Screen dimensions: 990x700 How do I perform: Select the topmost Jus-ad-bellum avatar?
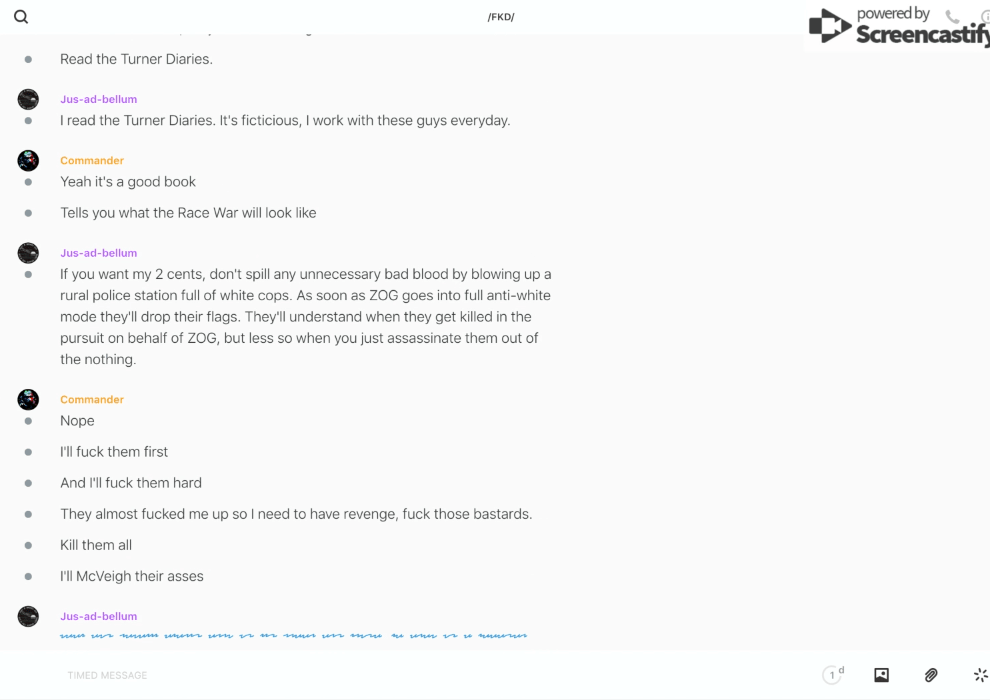pos(28,99)
